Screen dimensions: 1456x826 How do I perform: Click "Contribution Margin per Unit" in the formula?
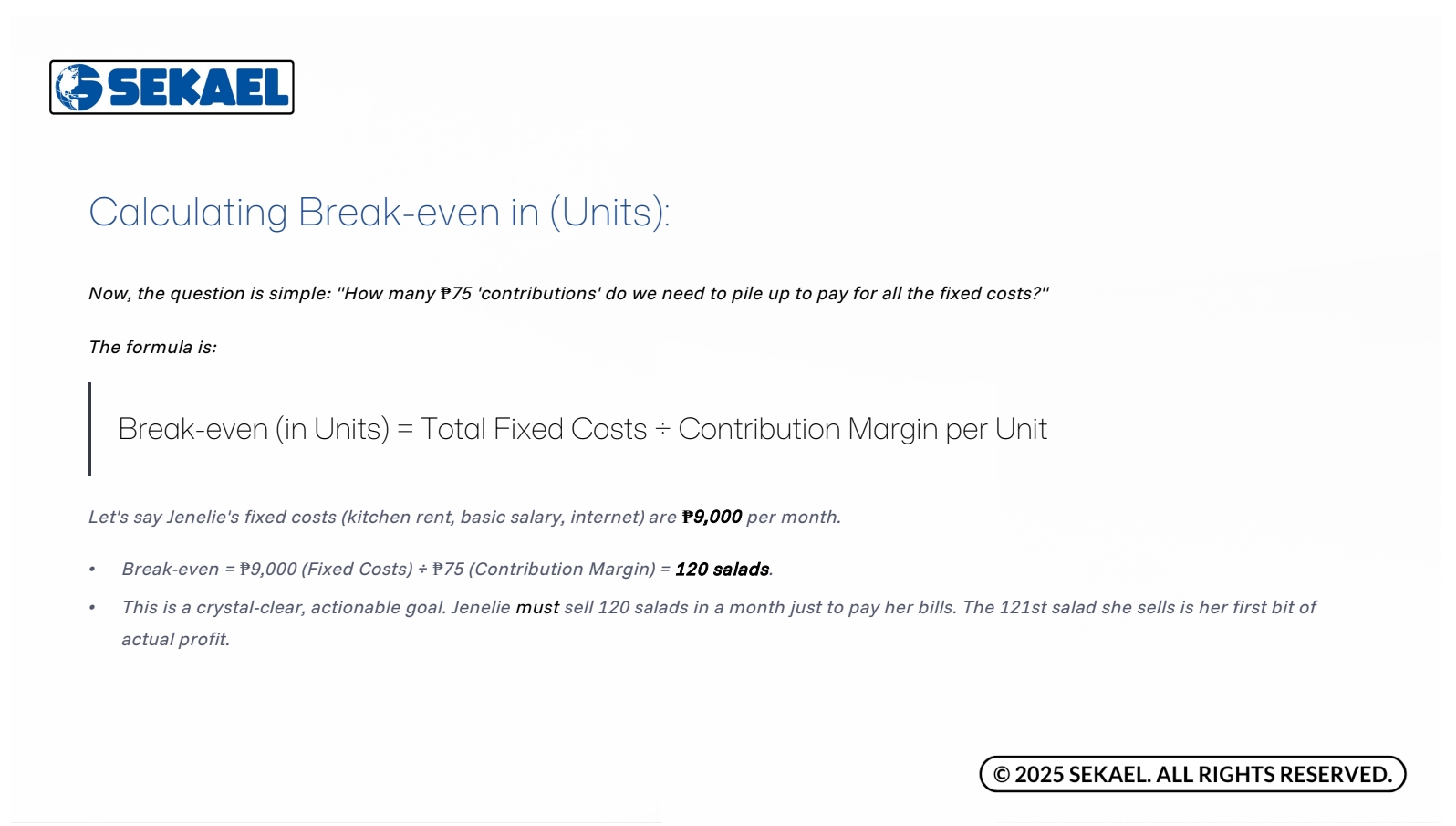pyautogui.click(x=862, y=429)
